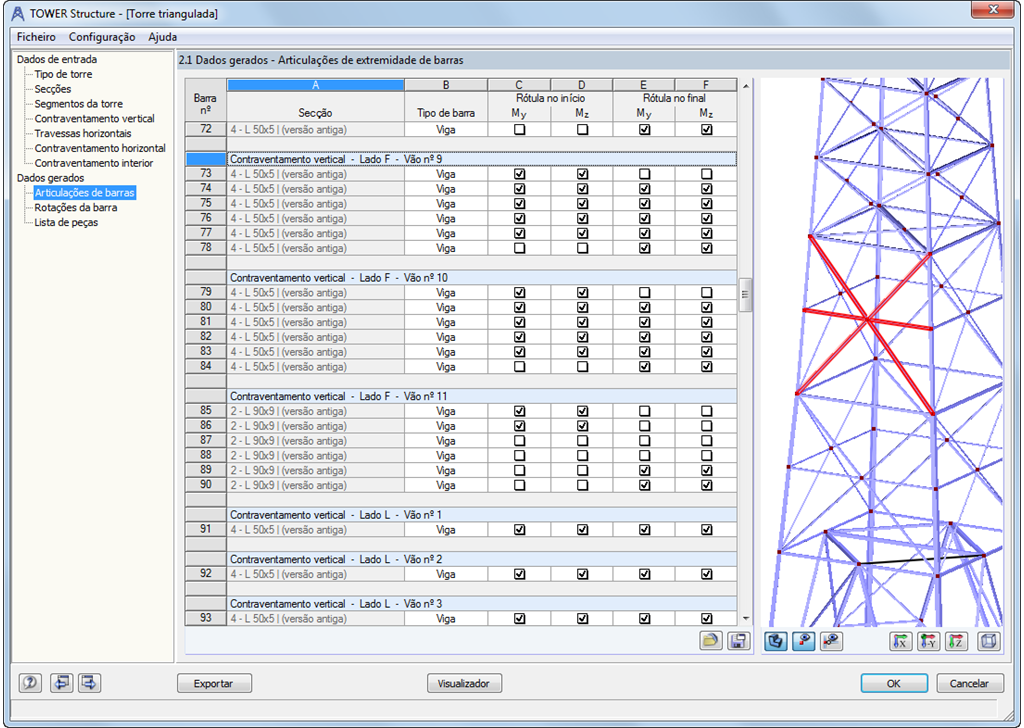
Task: Toggle start Mz hinge for bar 93
Action: coord(582,618)
